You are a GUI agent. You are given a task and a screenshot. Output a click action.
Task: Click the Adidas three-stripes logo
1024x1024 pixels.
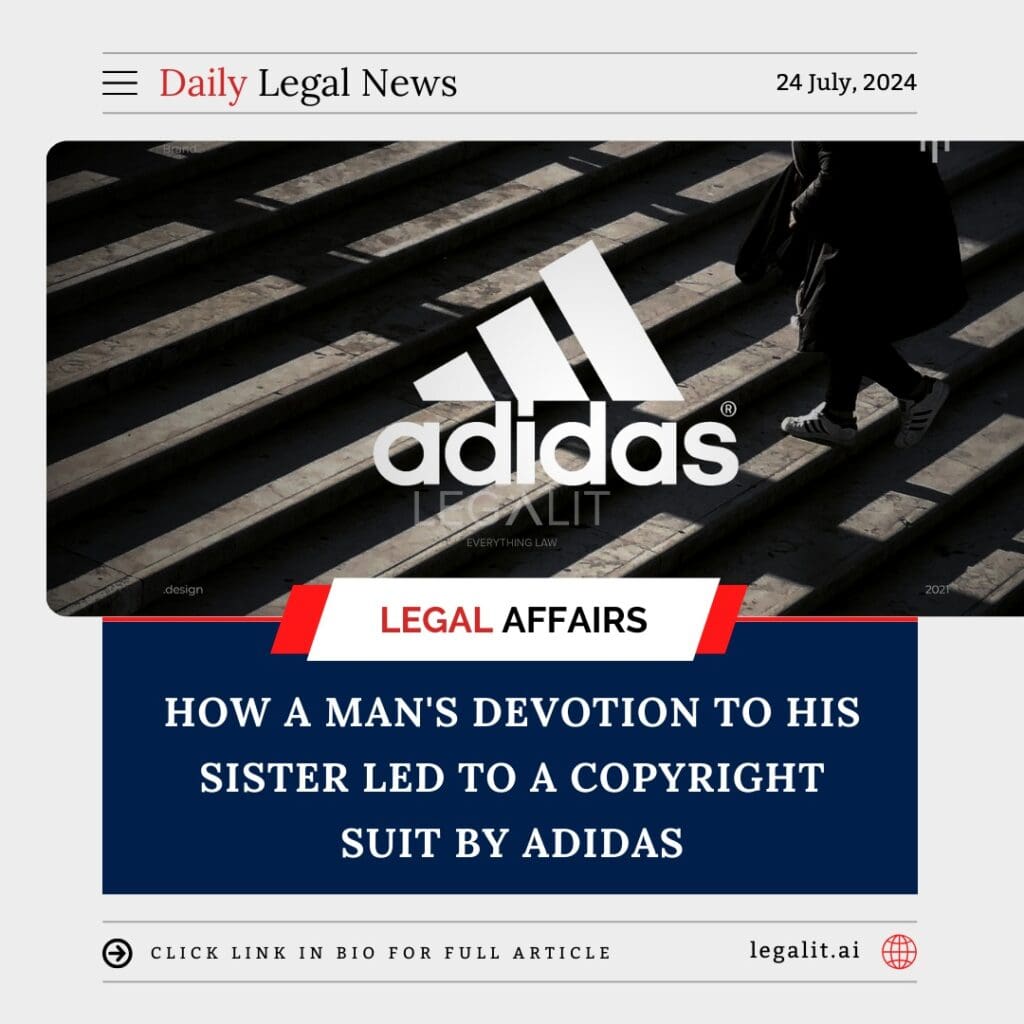click(x=548, y=323)
